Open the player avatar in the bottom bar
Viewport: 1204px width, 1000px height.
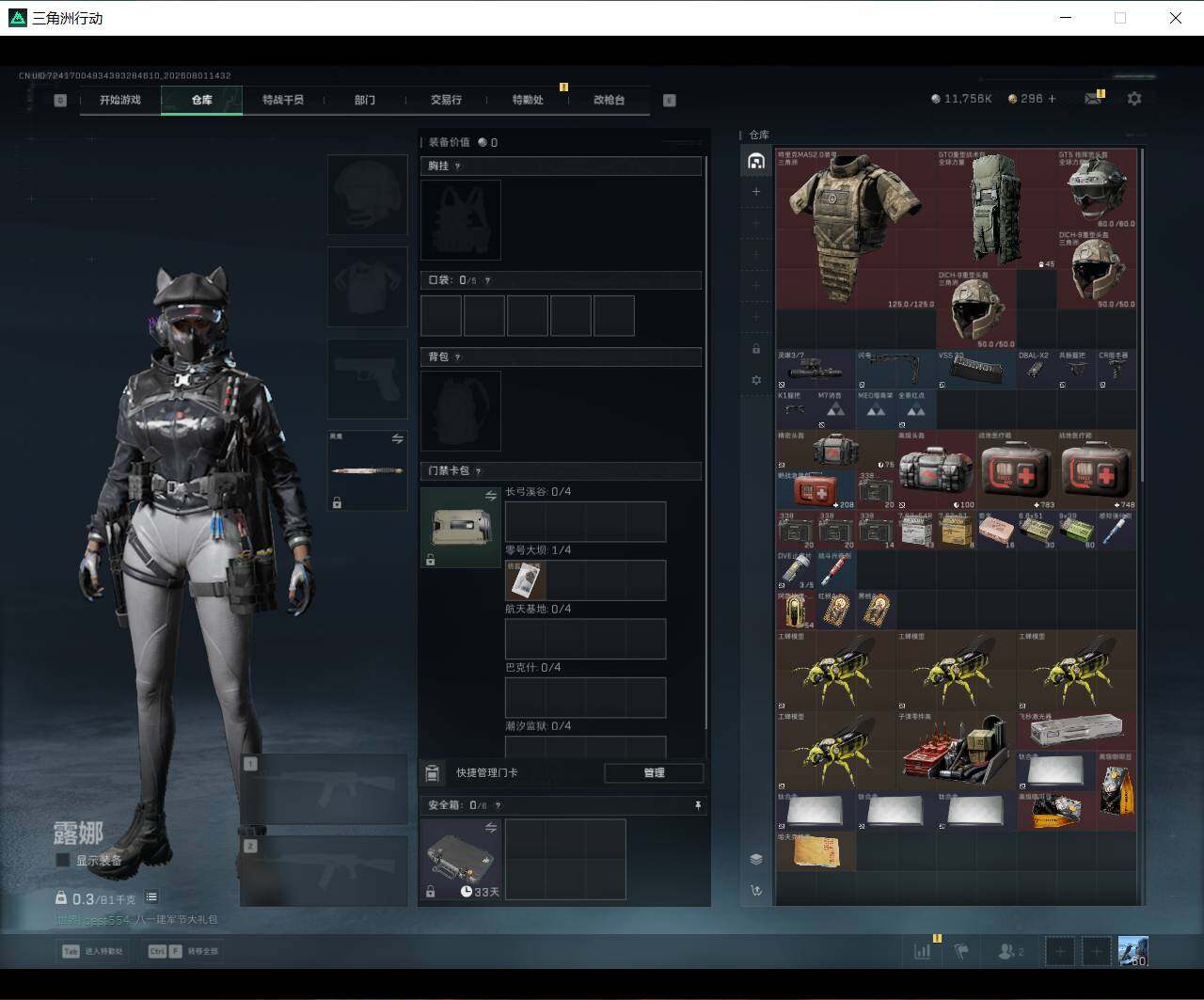[x=1133, y=951]
